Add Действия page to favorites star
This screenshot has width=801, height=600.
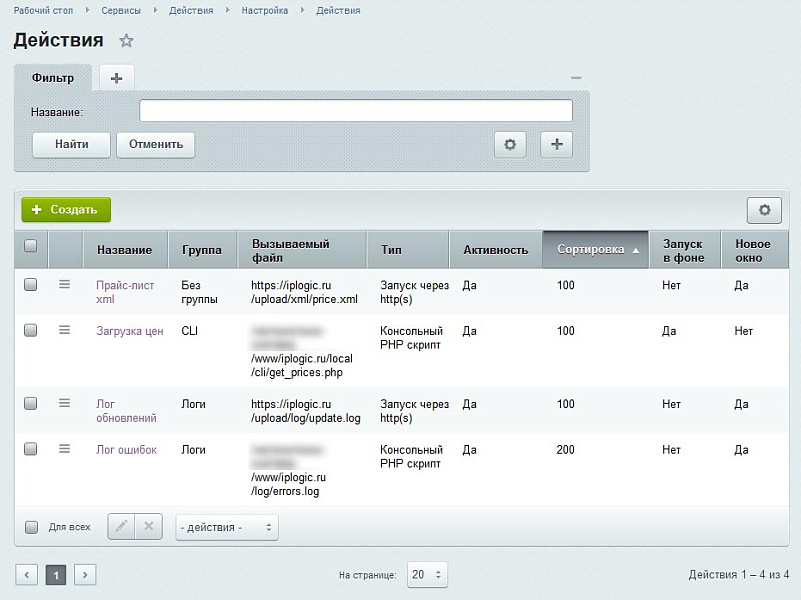pos(126,41)
